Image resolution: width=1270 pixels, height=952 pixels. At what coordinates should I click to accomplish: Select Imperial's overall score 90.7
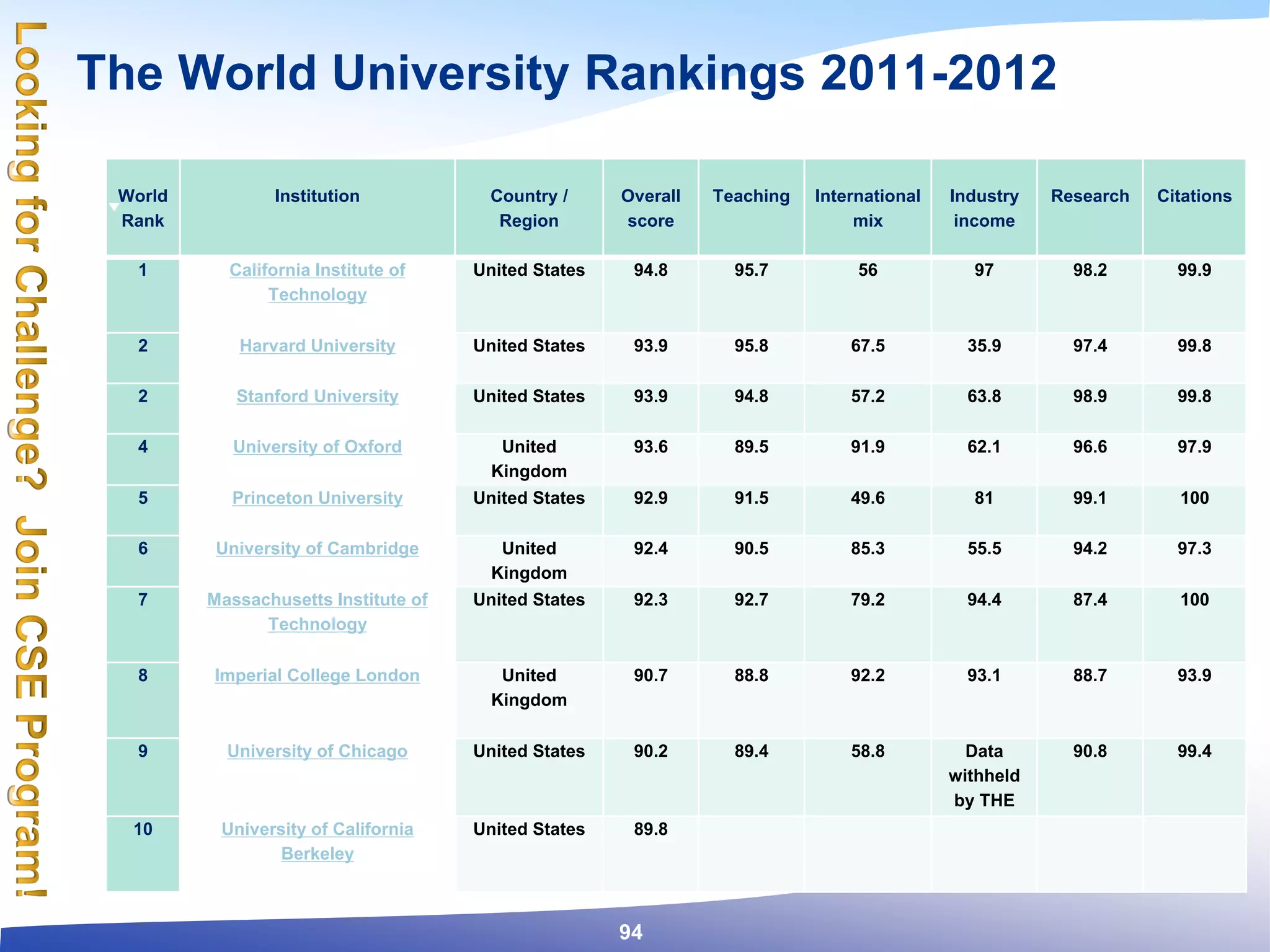tap(651, 676)
